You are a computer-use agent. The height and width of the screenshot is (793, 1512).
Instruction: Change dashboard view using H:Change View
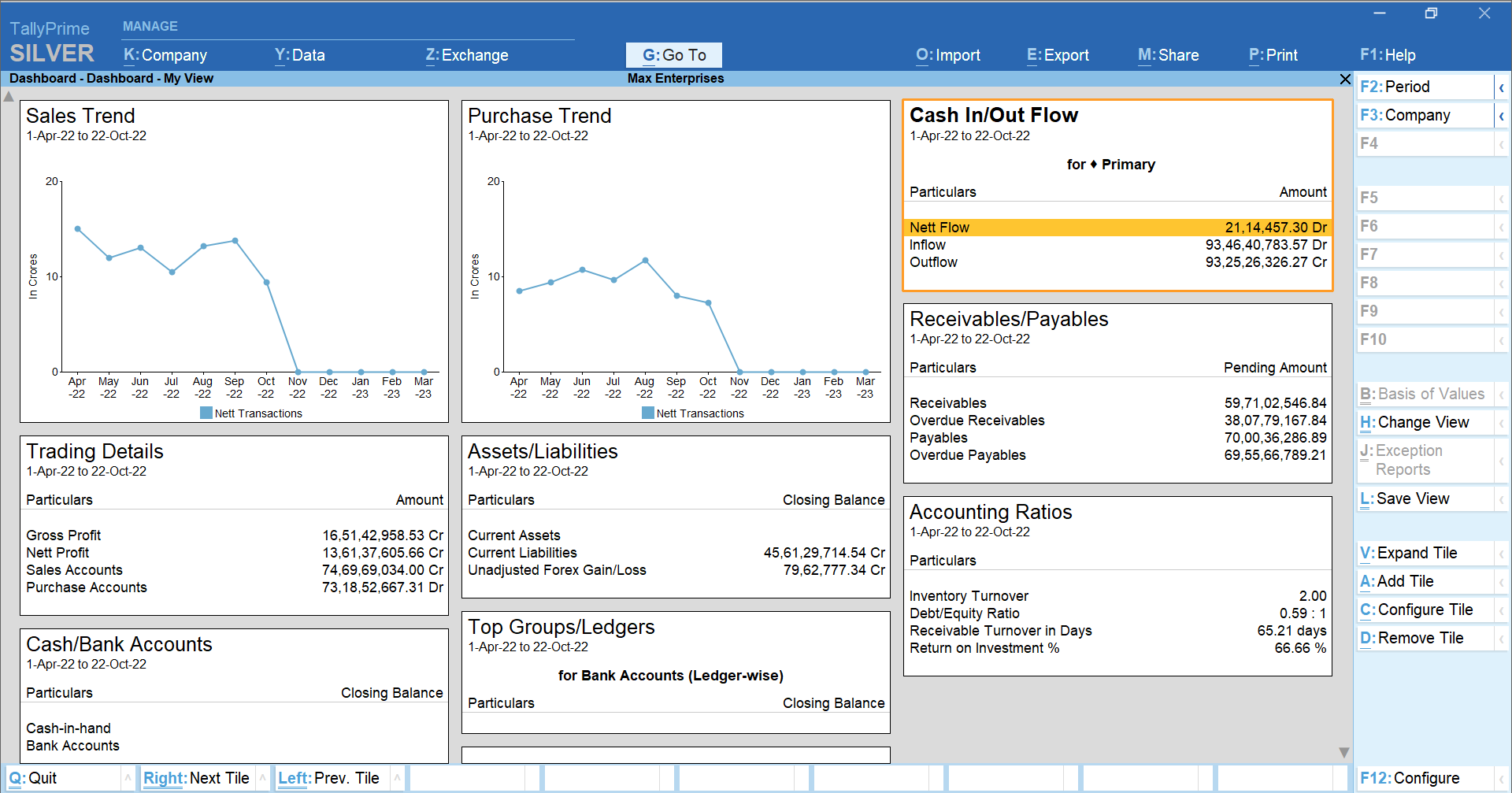1416,422
